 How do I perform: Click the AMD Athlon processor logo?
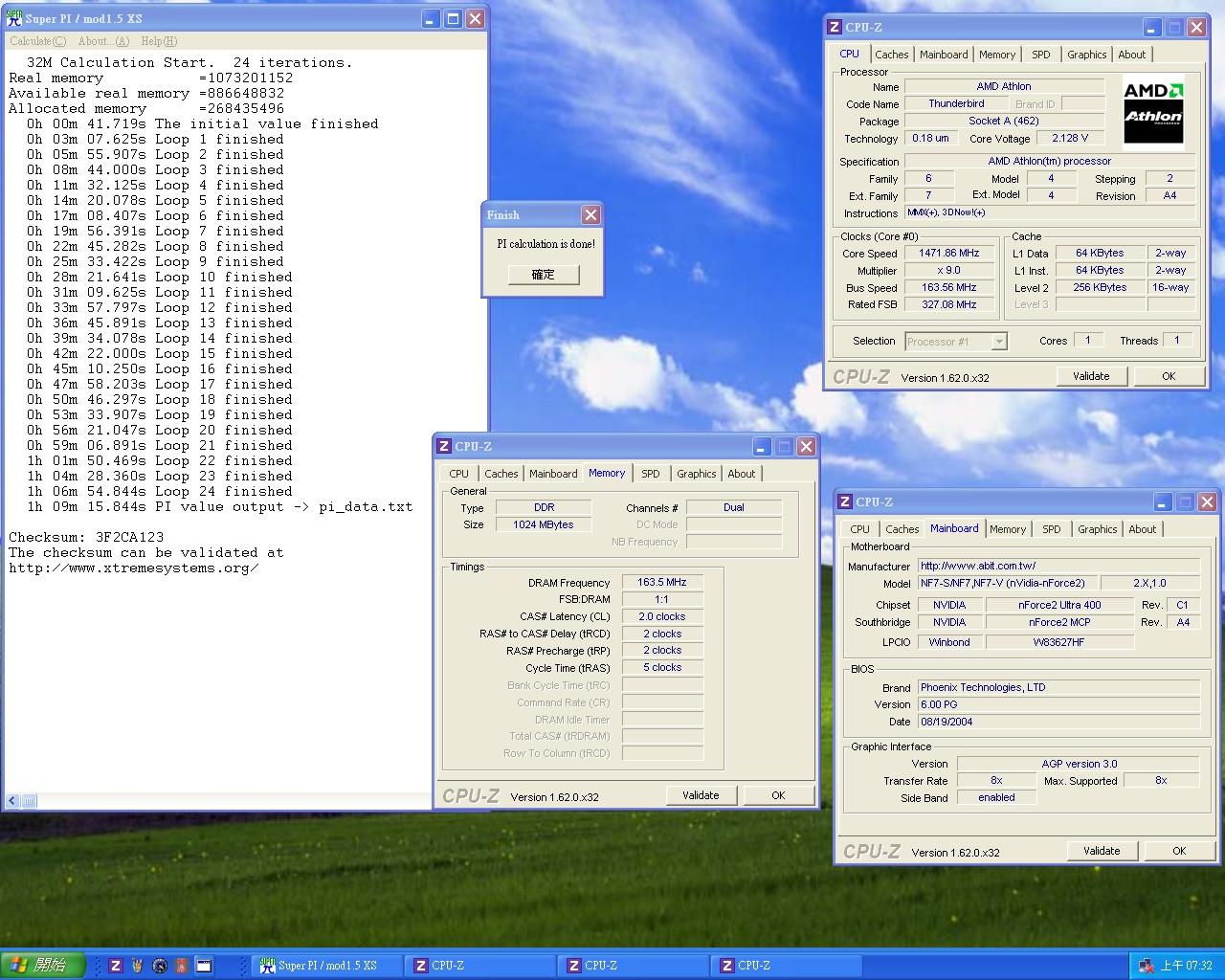click(1153, 113)
